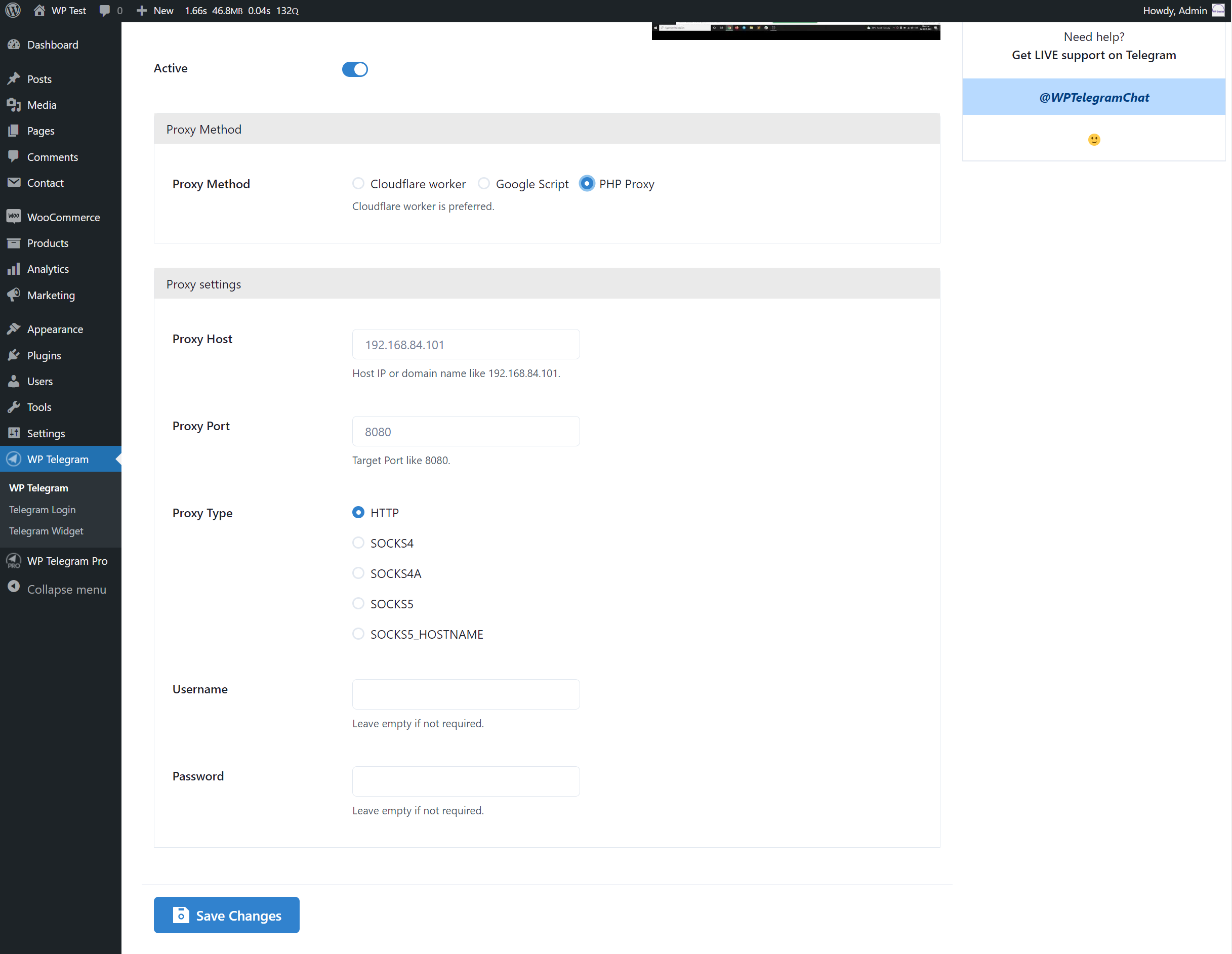Click the Tools wrench icon
The image size is (1232, 954).
coord(14,407)
